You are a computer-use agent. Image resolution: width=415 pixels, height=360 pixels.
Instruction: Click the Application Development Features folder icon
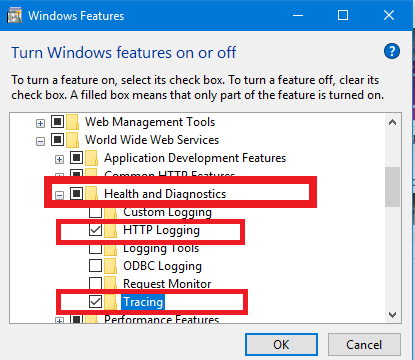(x=91, y=158)
